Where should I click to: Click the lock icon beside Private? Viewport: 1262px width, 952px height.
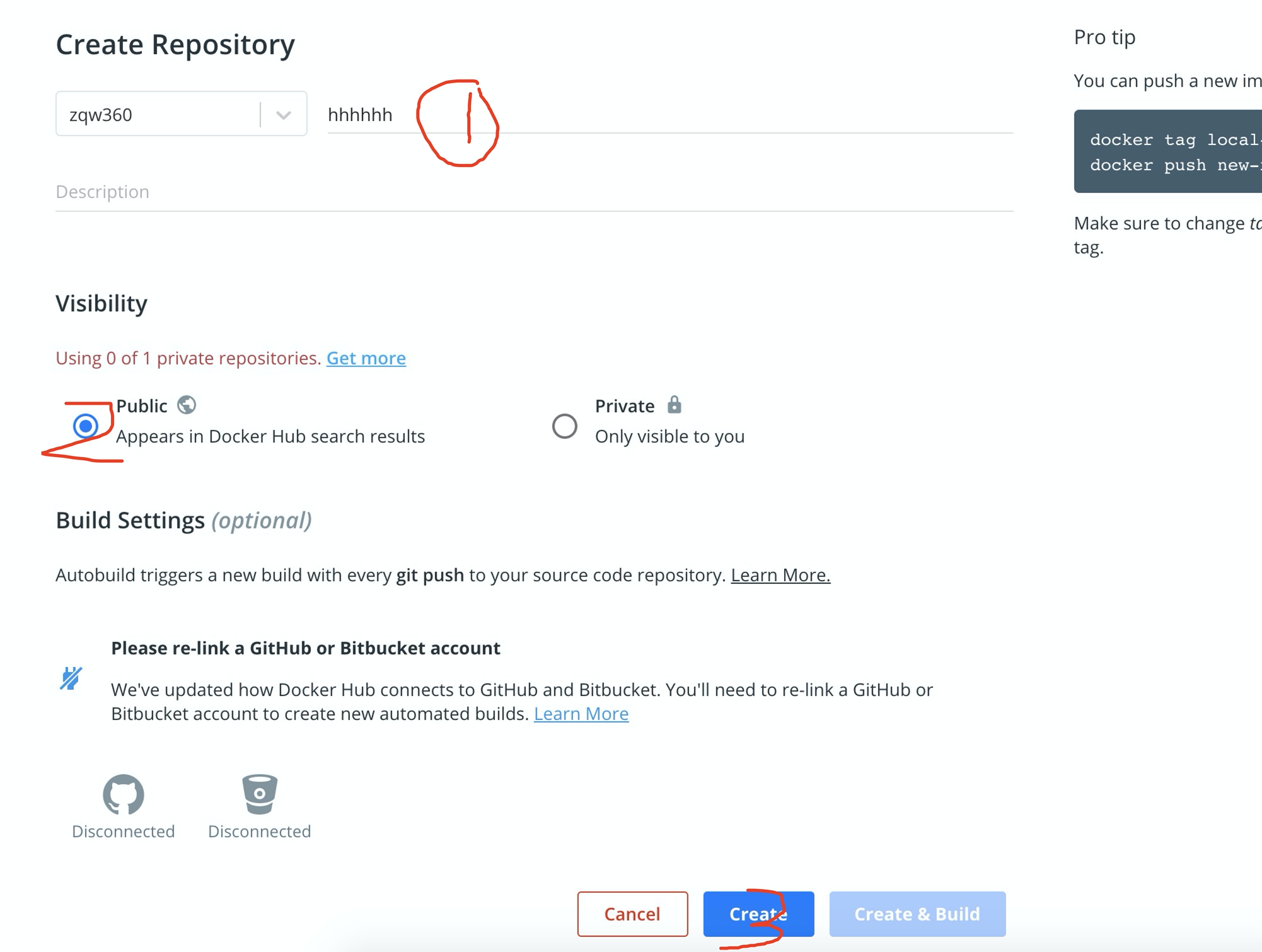pyautogui.click(x=673, y=405)
